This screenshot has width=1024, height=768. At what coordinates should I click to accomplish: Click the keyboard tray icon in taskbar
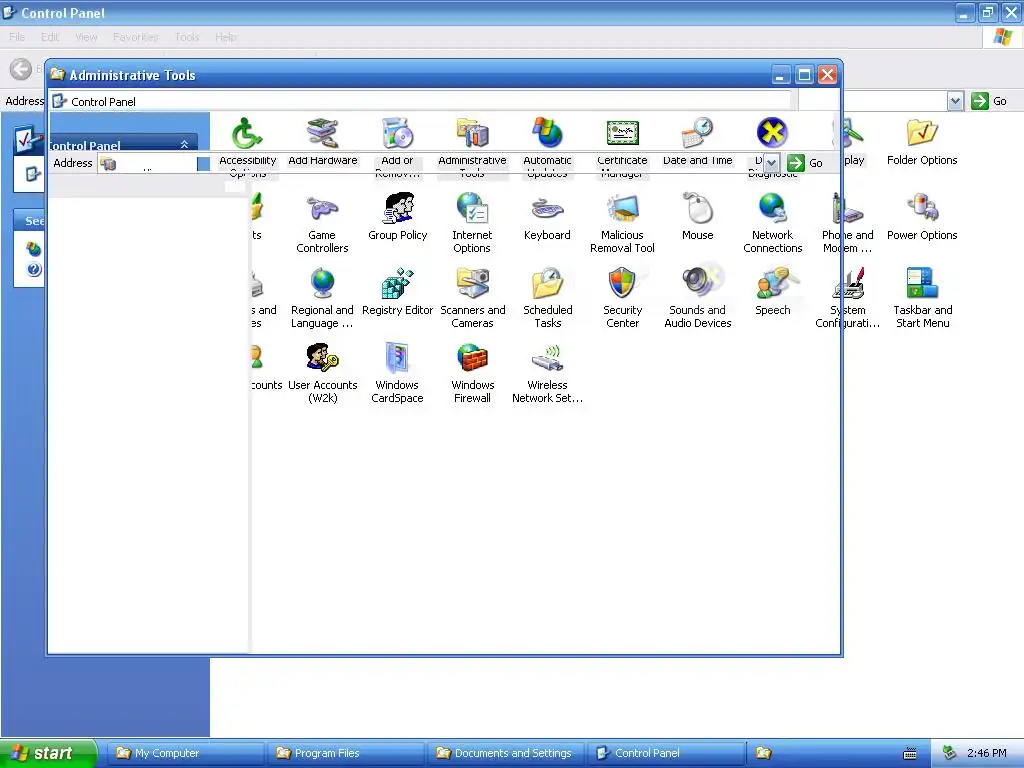910,754
